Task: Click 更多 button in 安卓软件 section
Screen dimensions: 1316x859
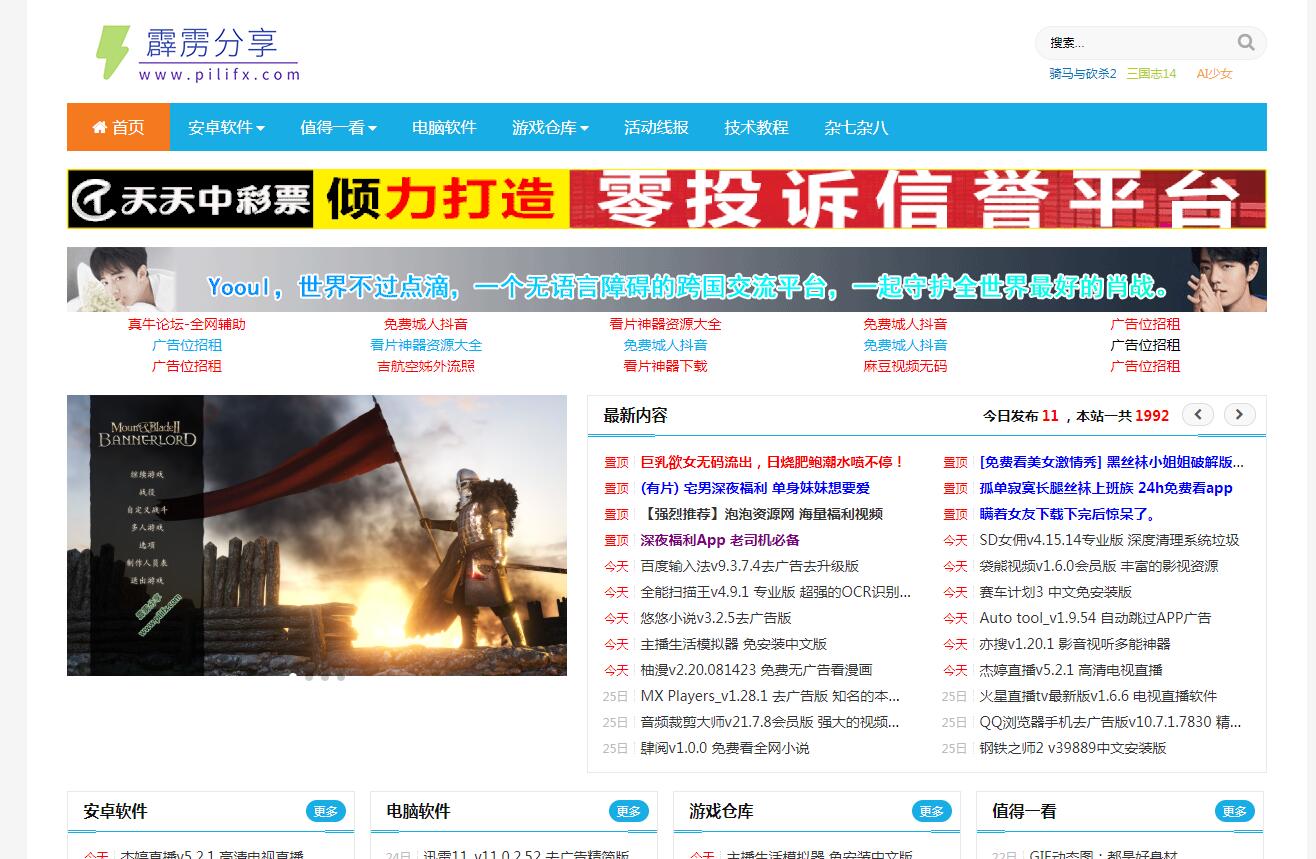Action: [326, 811]
